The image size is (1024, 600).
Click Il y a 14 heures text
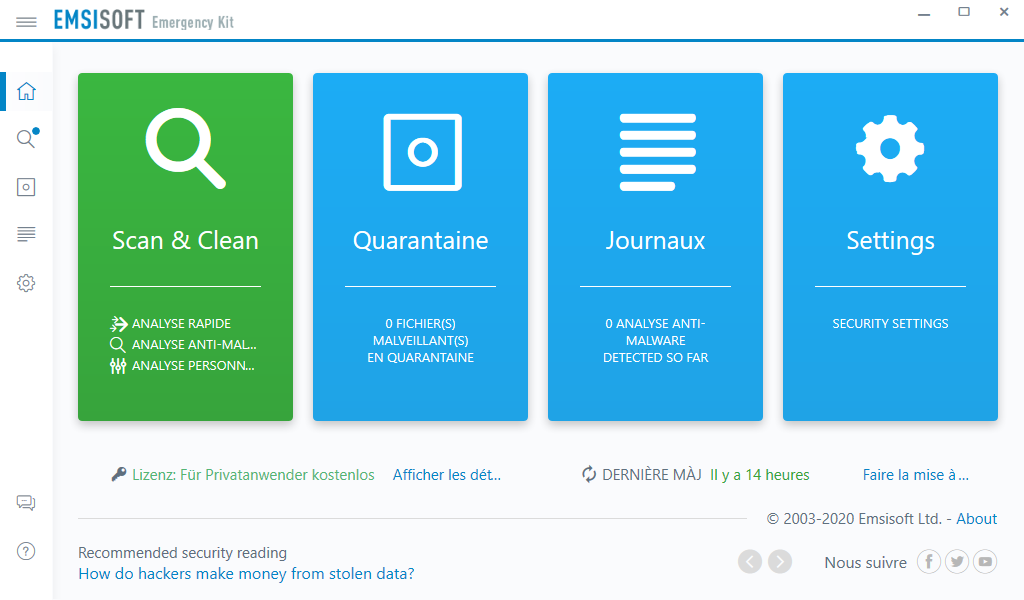click(760, 475)
